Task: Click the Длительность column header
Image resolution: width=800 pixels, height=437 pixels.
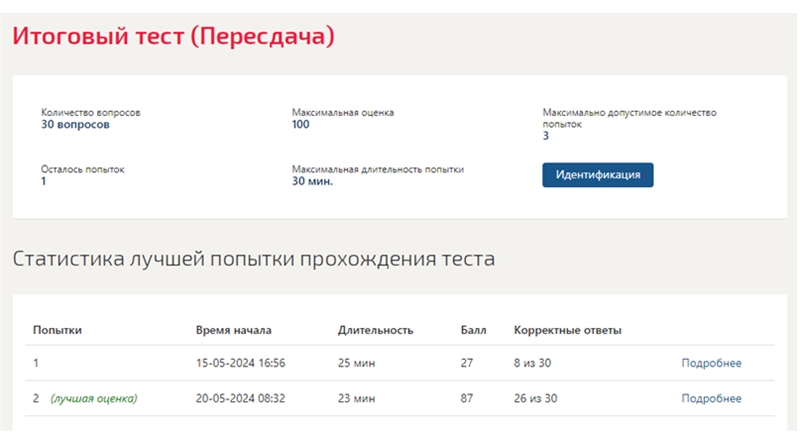Action: tap(375, 330)
